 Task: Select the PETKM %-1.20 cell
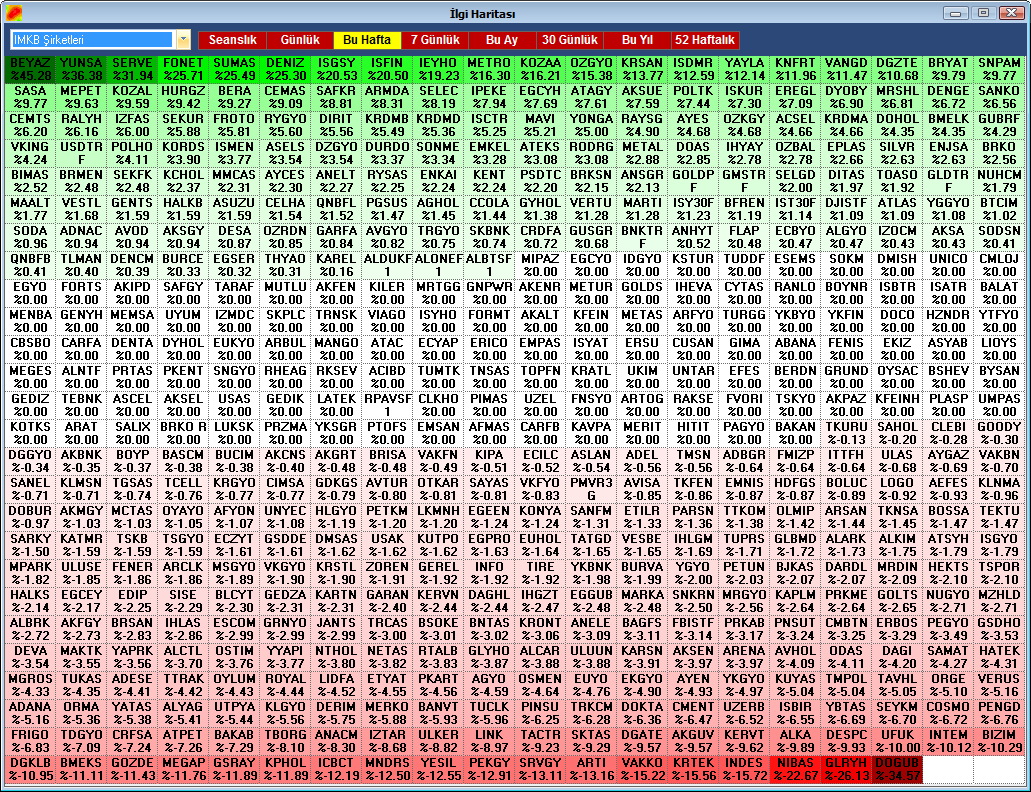[x=387, y=517]
